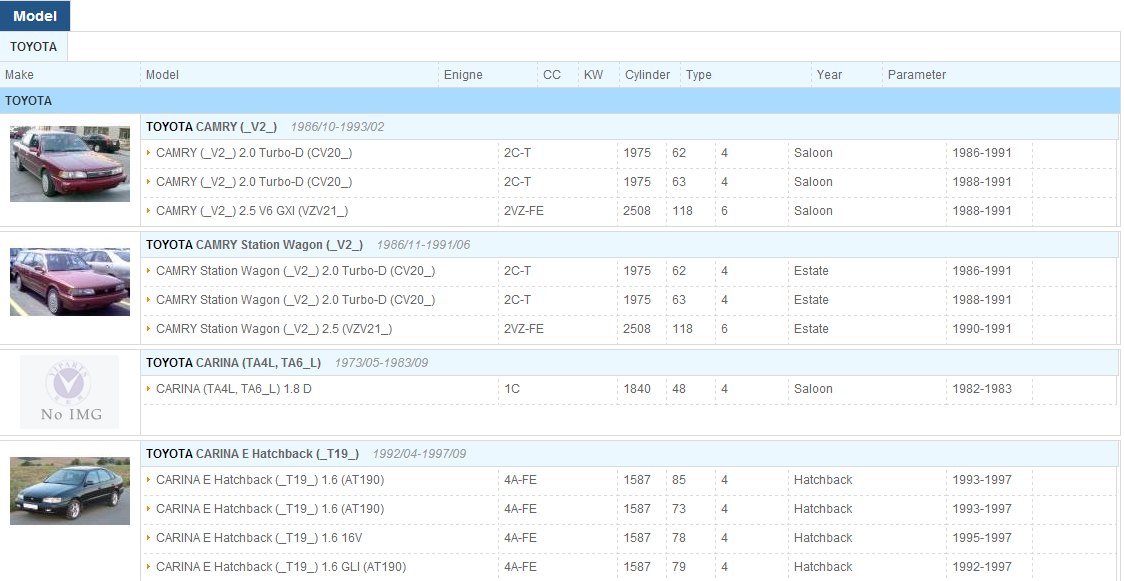Screen dimensions: 1124x581
Task: Click the orange arrow beside CARINA E 1.6 16V
Action: coord(148,538)
